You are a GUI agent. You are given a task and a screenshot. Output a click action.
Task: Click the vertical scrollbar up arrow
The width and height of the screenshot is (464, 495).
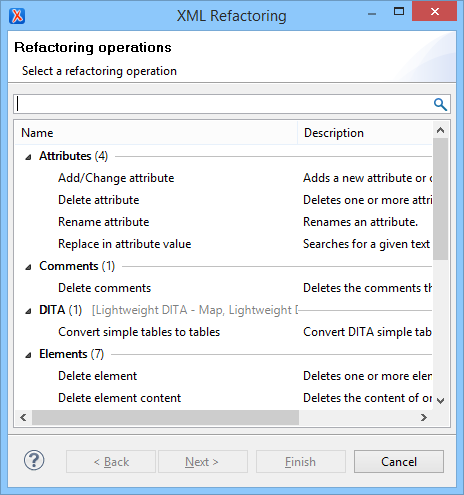[440, 130]
